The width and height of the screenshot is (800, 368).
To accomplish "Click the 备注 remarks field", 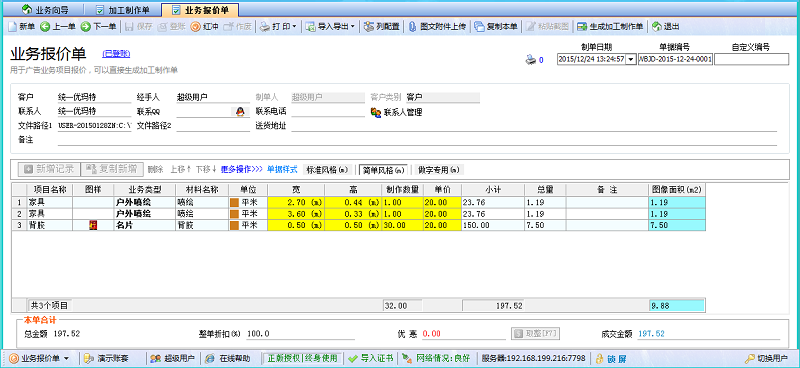I will click(417, 140).
